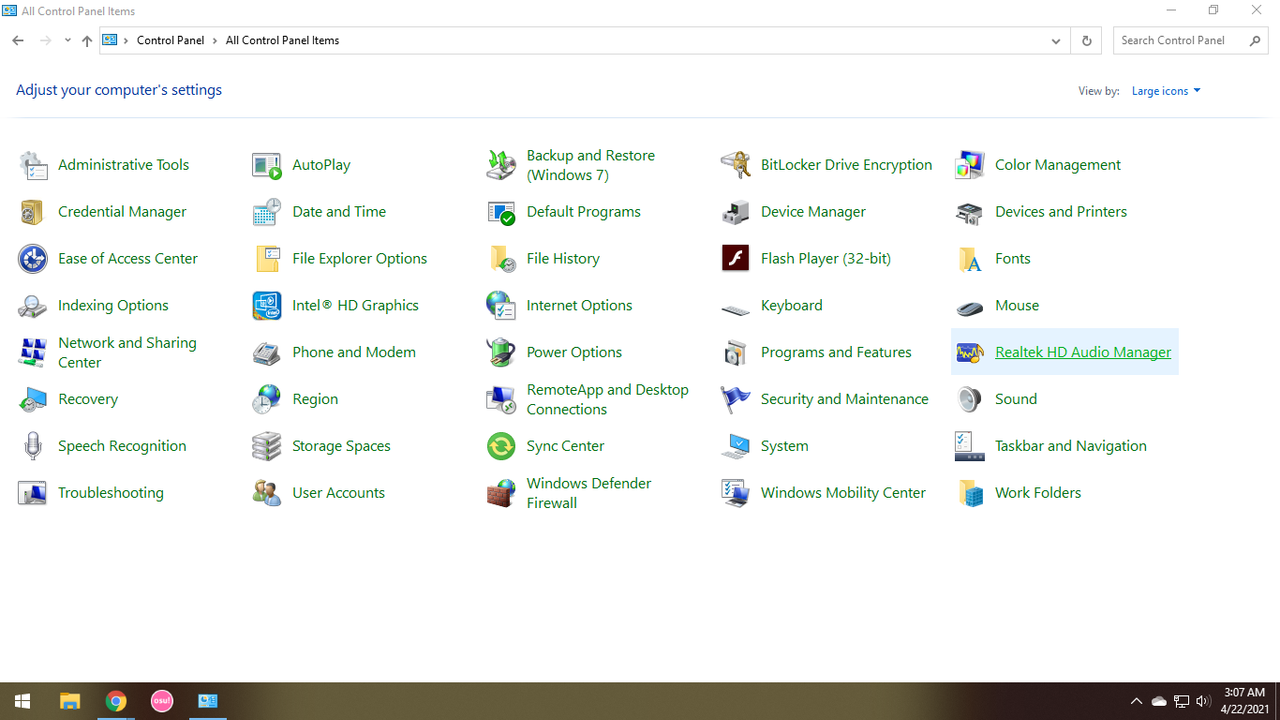Image resolution: width=1280 pixels, height=720 pixels.
Task: Click the Region link
Action: [x=315, y=399]
